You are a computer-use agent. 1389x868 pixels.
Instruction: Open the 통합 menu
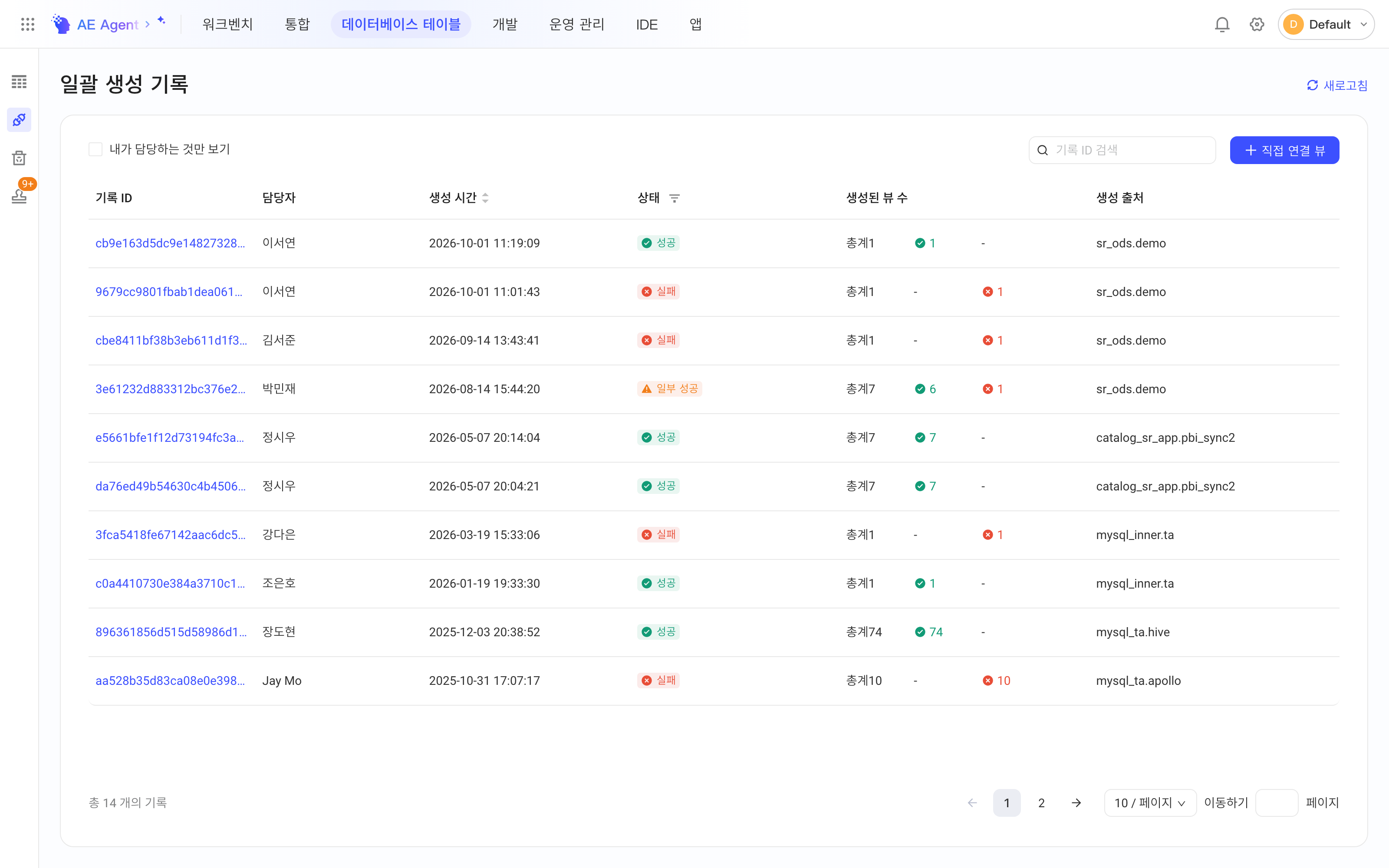[x=297, y=24]
